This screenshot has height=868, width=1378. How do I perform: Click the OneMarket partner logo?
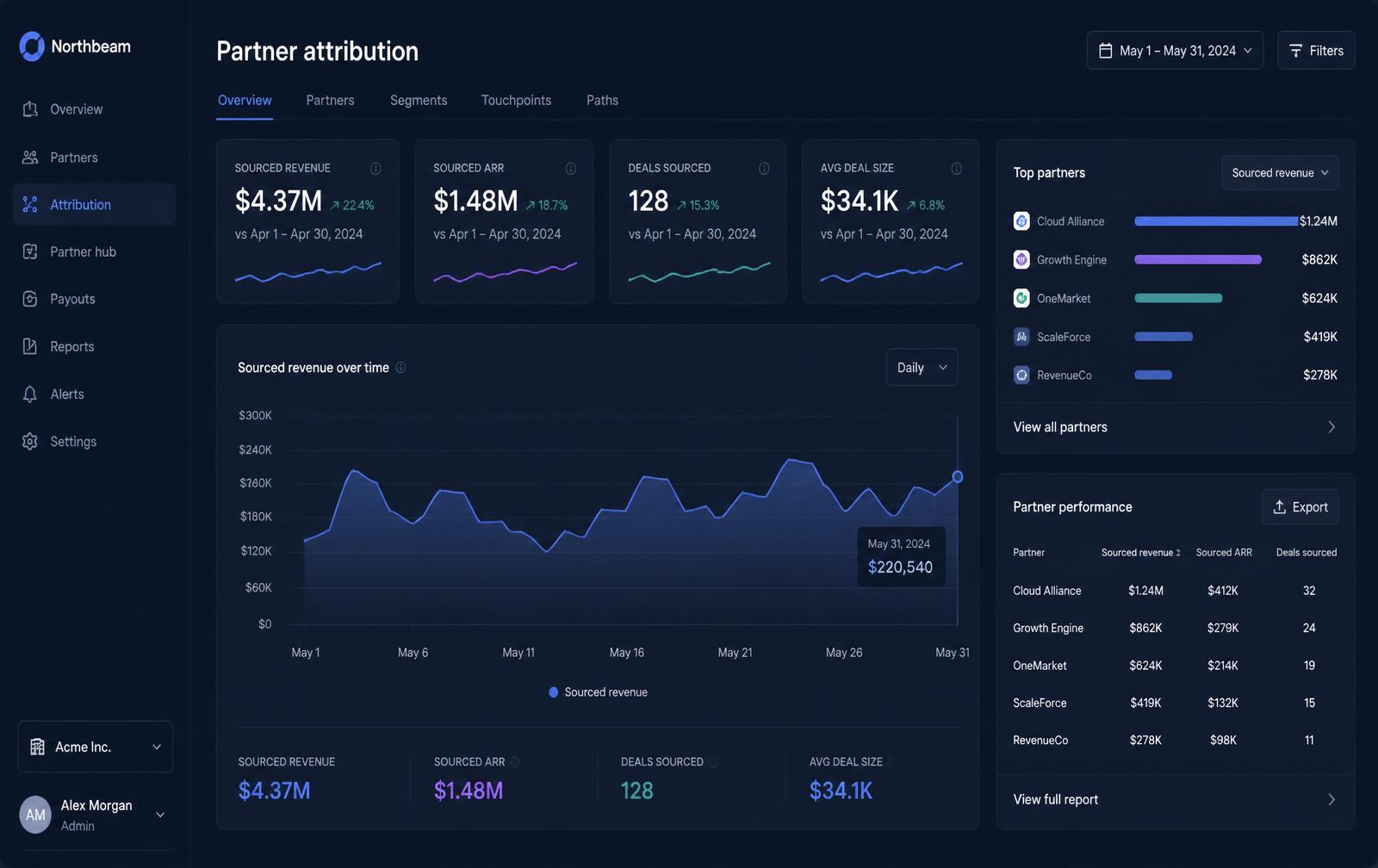point(1021,298)
